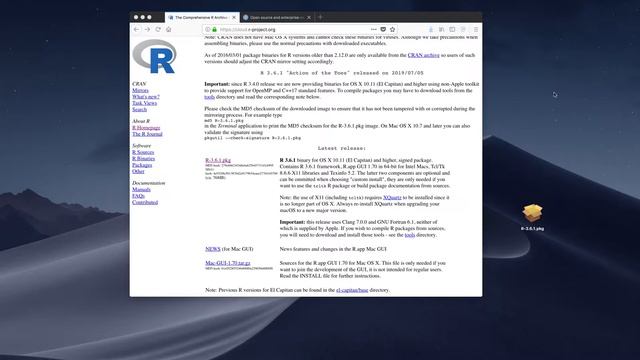Open the Contributed link

pyautogui.click(x=145, y=202)
